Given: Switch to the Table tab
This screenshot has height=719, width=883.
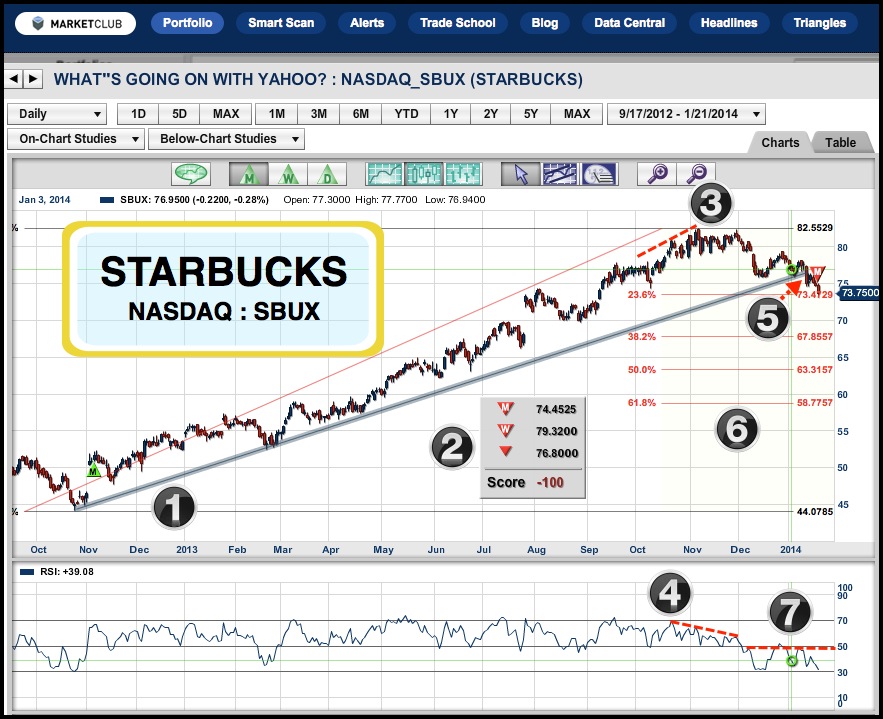Looking at the screenshot, I should [840, 142].
